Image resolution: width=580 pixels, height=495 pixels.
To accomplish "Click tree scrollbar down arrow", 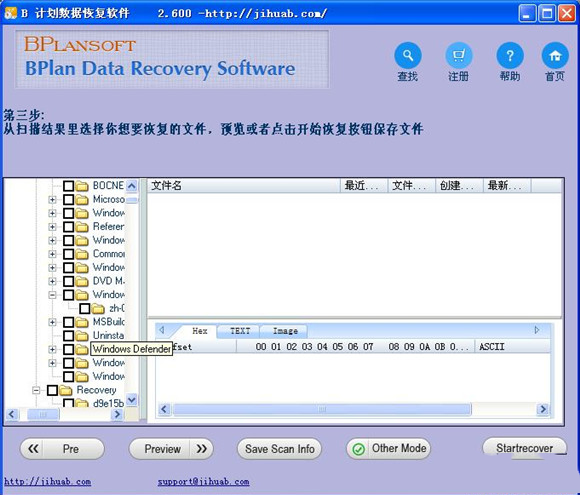I will click(x=132, y=400).
